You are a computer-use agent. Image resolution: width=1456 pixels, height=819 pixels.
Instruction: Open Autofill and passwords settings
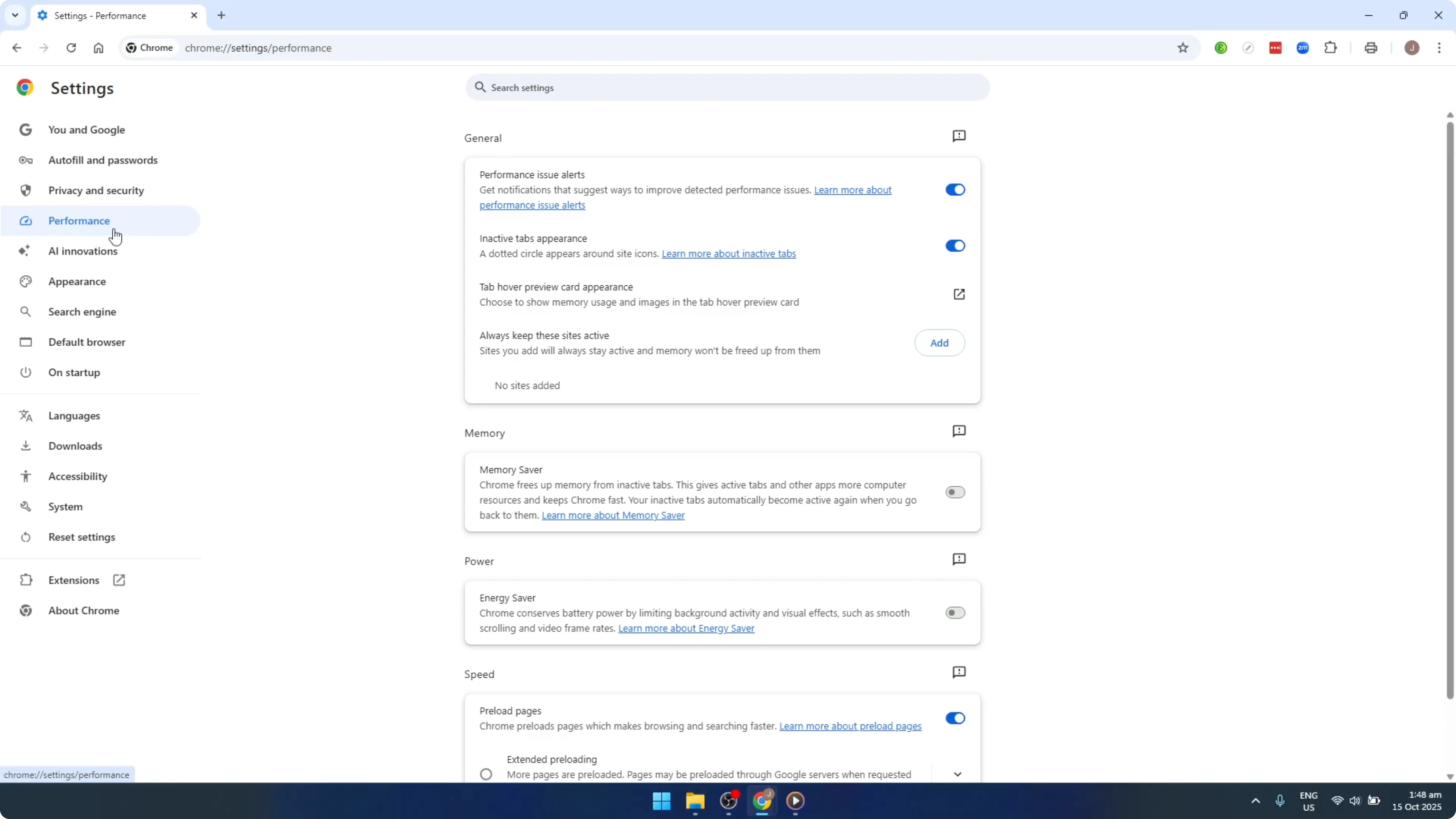[100, 160]
